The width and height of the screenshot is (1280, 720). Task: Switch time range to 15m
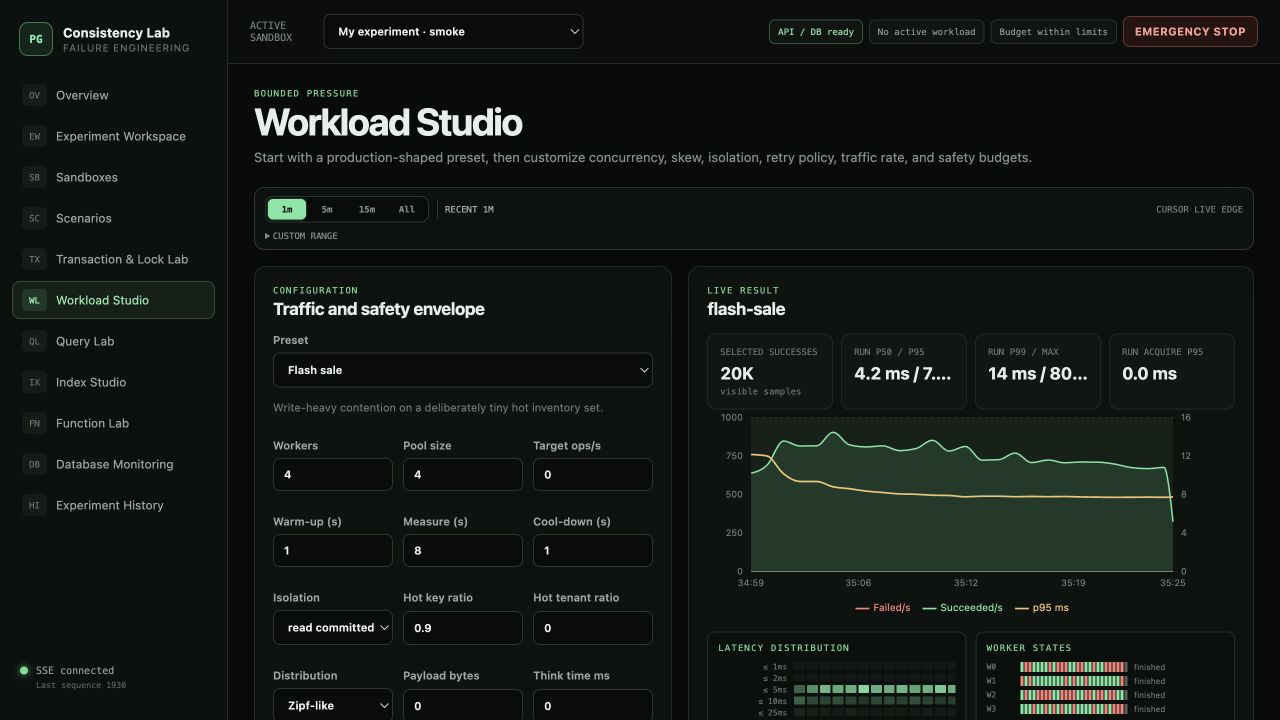tap(367, 209)
